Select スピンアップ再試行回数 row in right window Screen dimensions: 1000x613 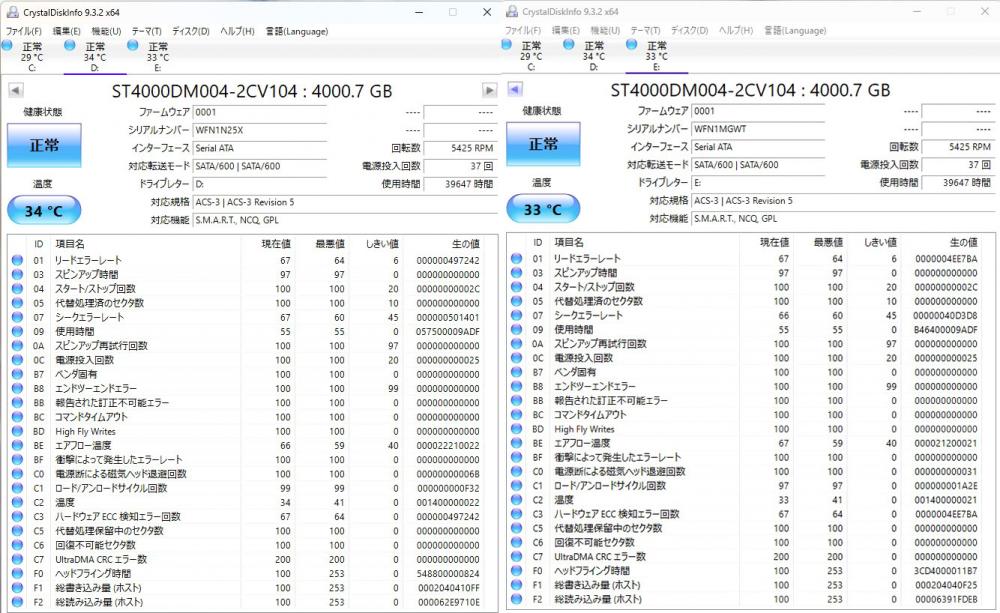[x=751, y=344]
